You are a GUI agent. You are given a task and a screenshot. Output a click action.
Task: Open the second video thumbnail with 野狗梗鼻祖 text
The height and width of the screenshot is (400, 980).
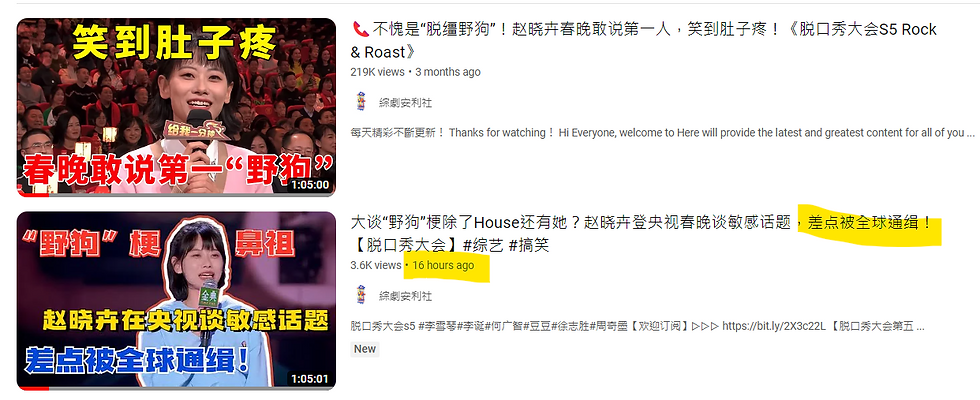(176, 301)
